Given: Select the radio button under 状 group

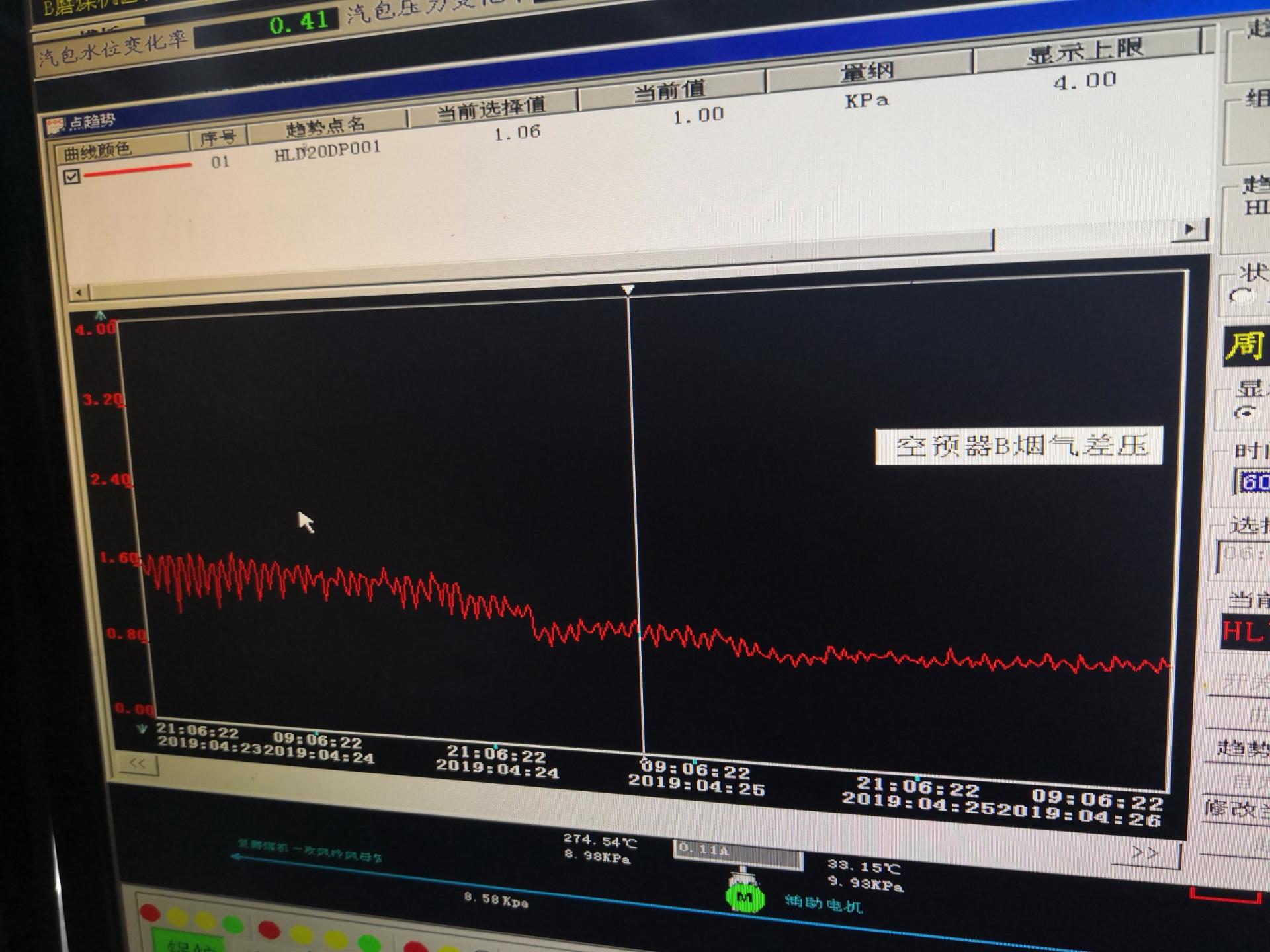Looking at the screenshot, I should (x=1240, y=296).
